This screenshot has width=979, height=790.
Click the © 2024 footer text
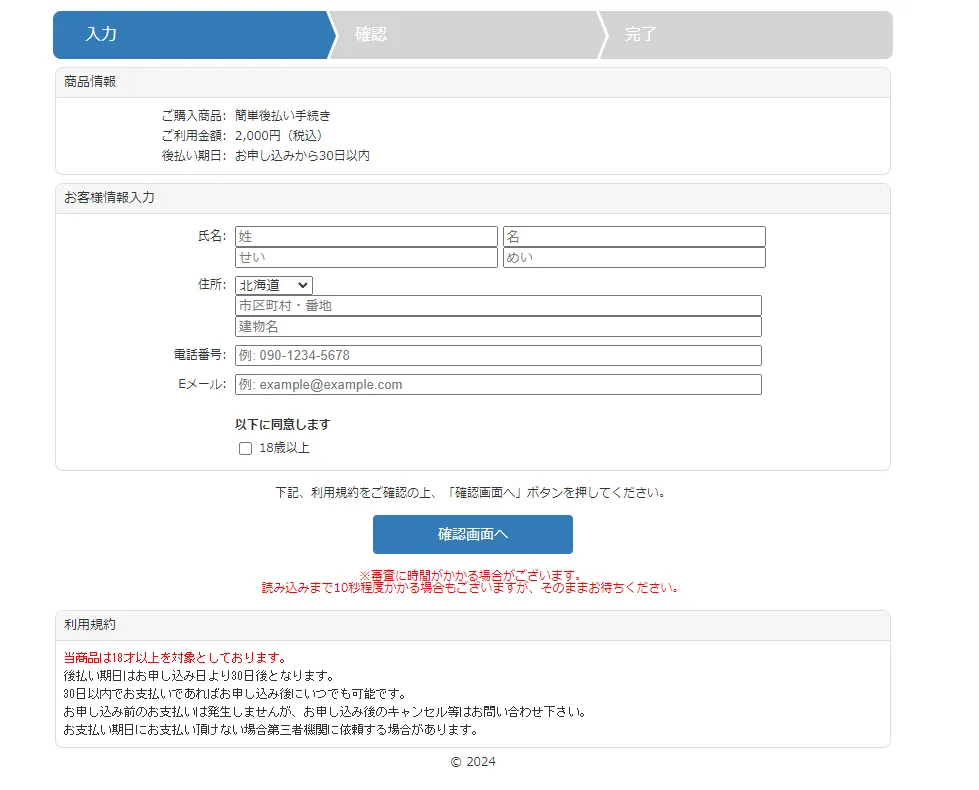pos(473,762)
